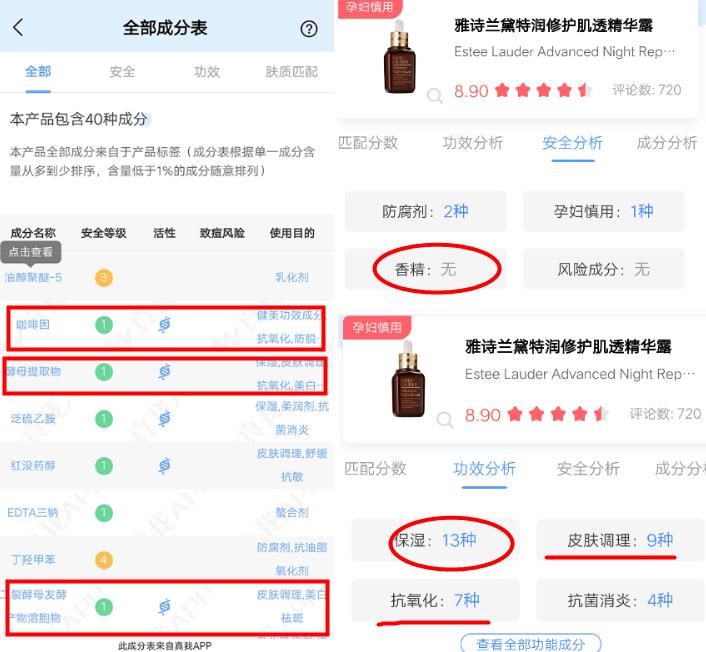Tap 防腐剂: 2种 tile

click(425, 211)
